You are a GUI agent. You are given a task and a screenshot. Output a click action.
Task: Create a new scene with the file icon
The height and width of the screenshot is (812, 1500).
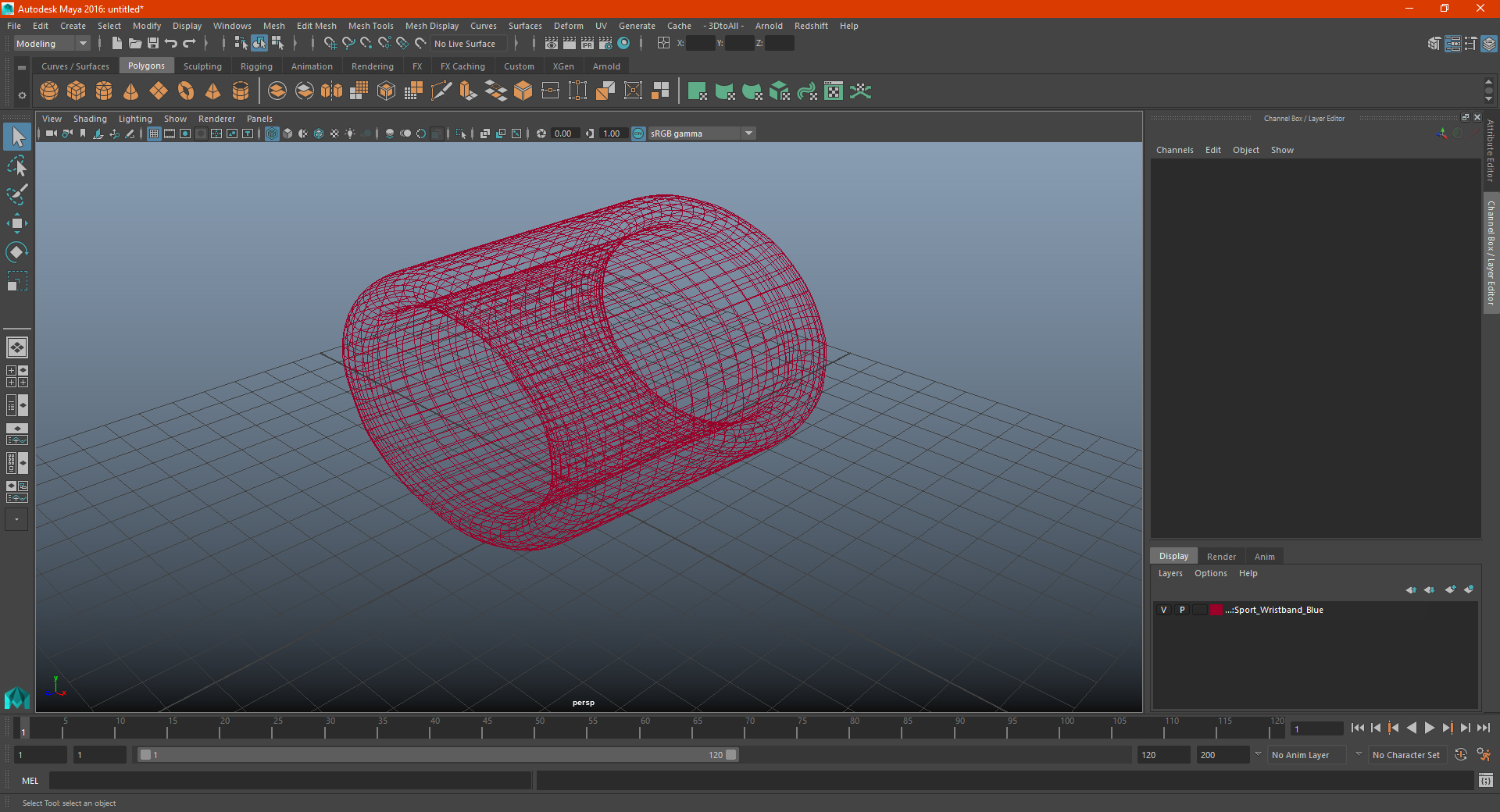tap(117, 44)
